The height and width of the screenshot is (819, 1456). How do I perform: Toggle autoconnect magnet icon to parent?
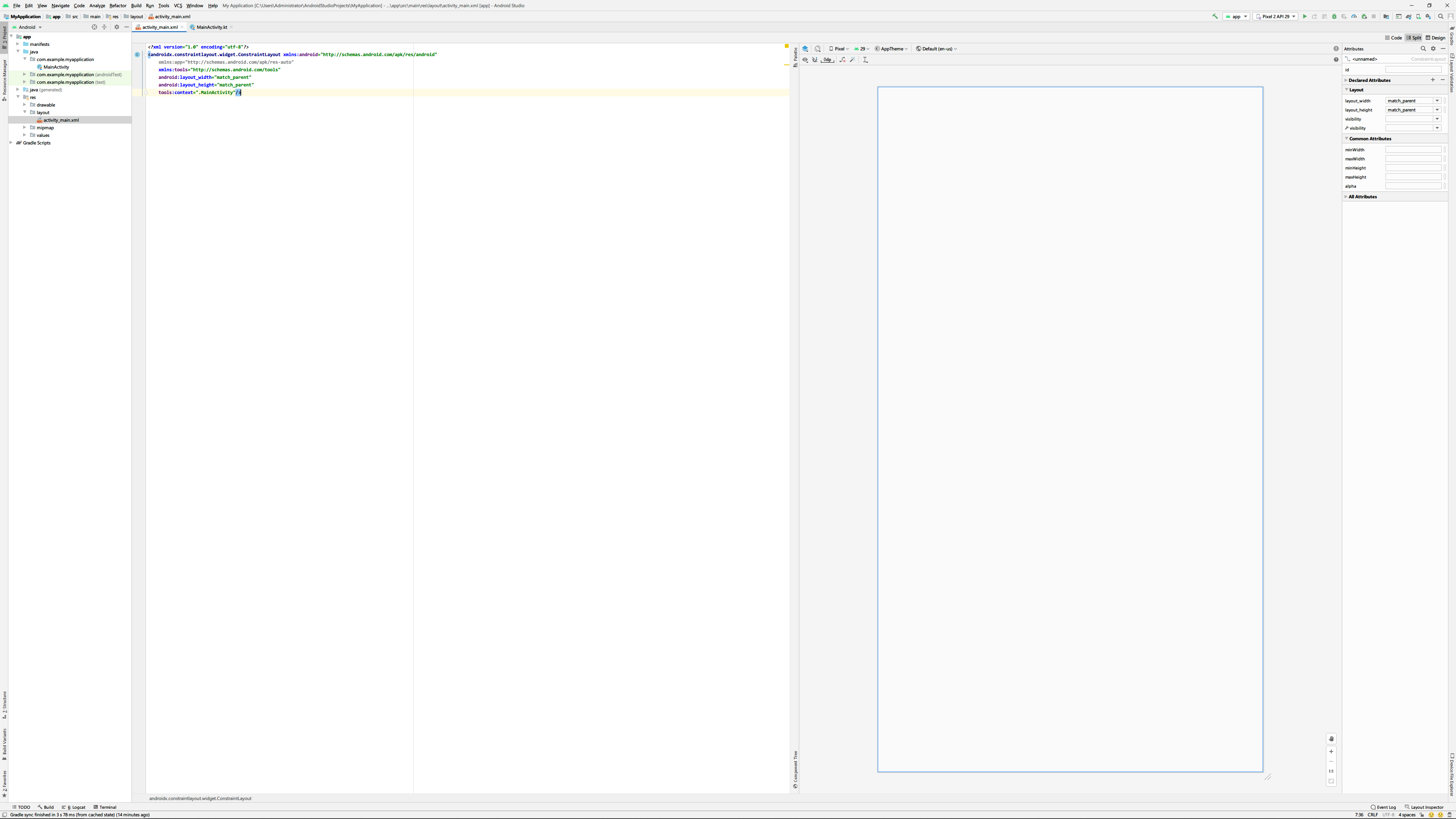[x=815, y=60]
